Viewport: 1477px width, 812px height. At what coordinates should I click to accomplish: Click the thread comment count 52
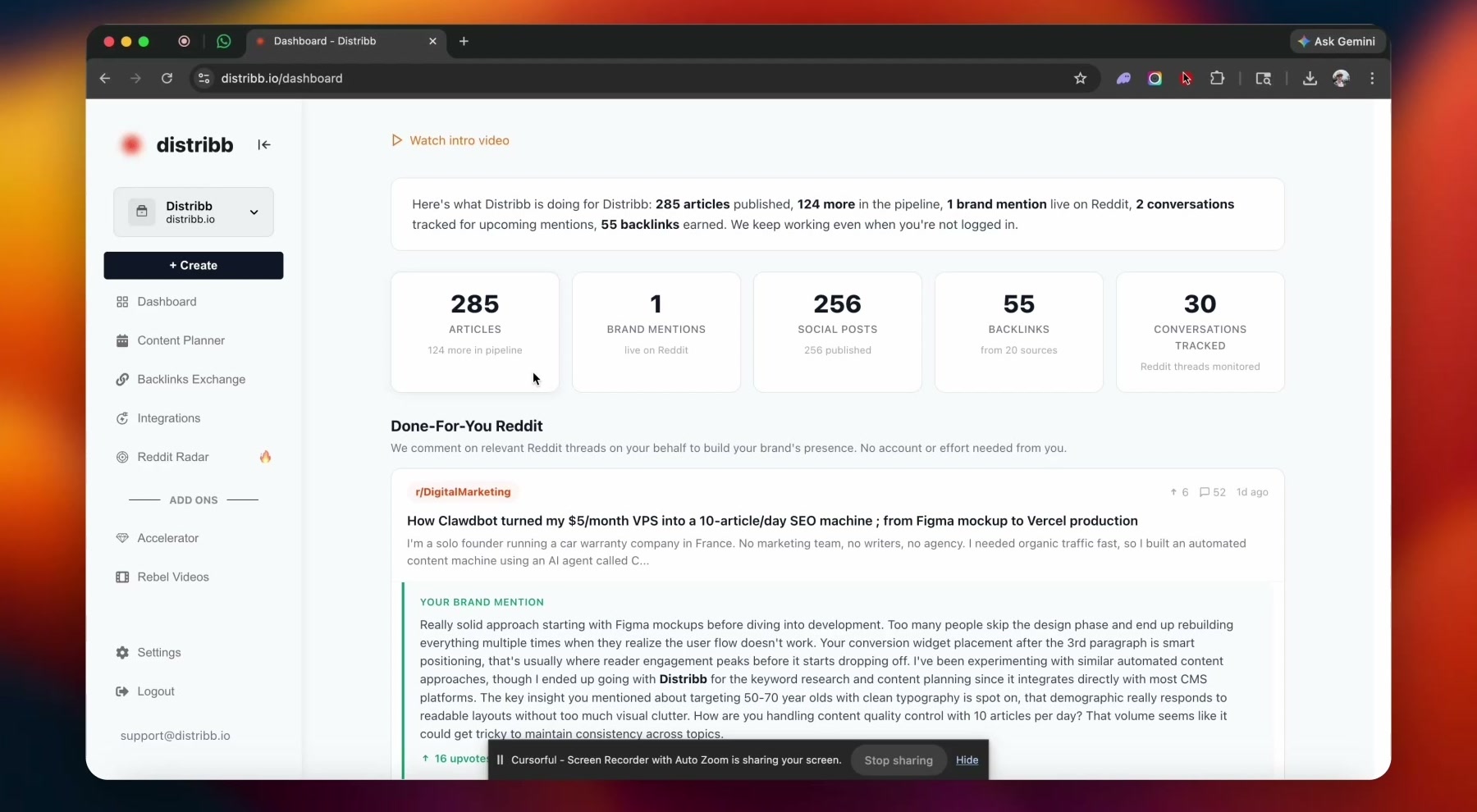coord(1213,492)
